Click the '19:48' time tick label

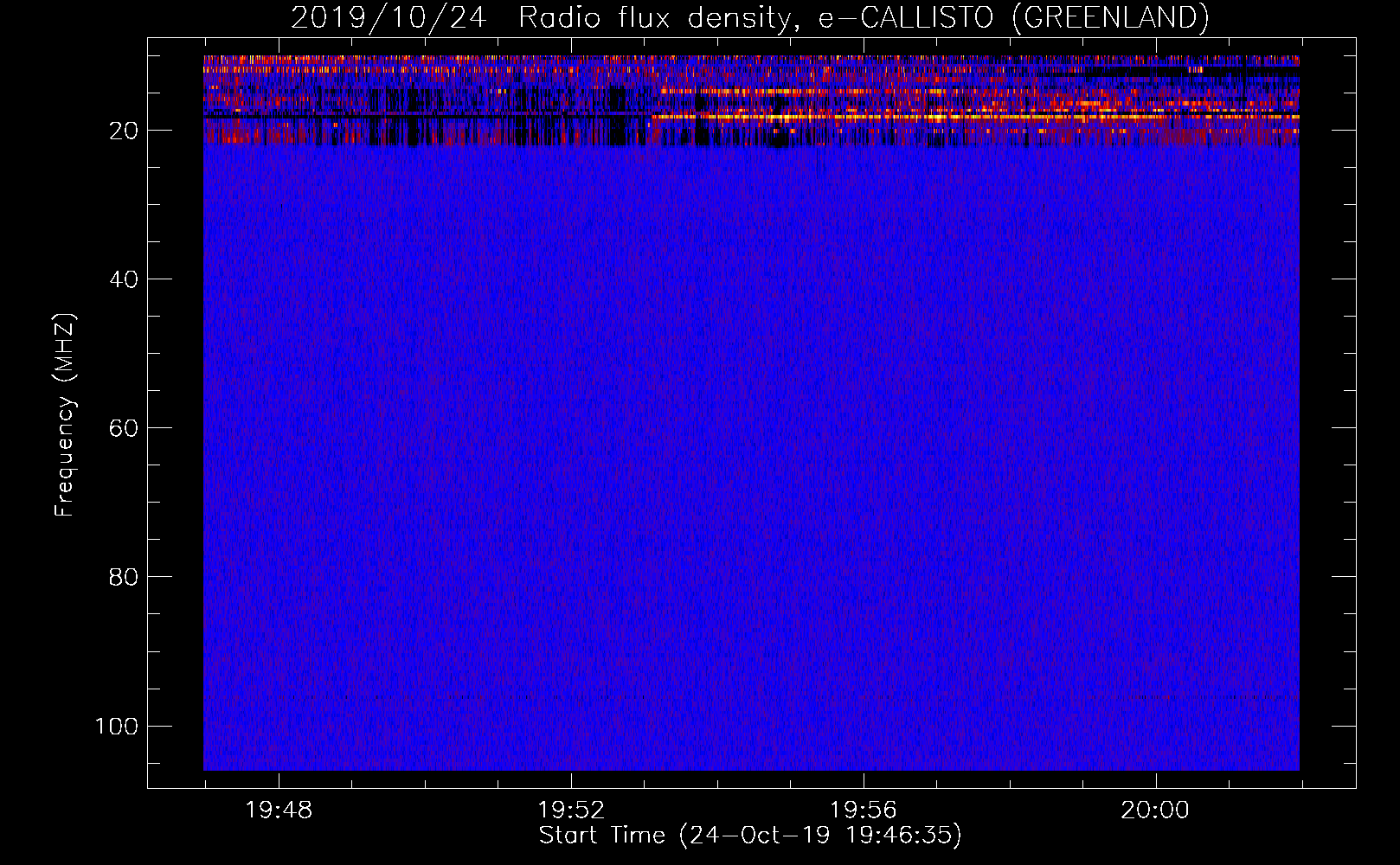279,811
